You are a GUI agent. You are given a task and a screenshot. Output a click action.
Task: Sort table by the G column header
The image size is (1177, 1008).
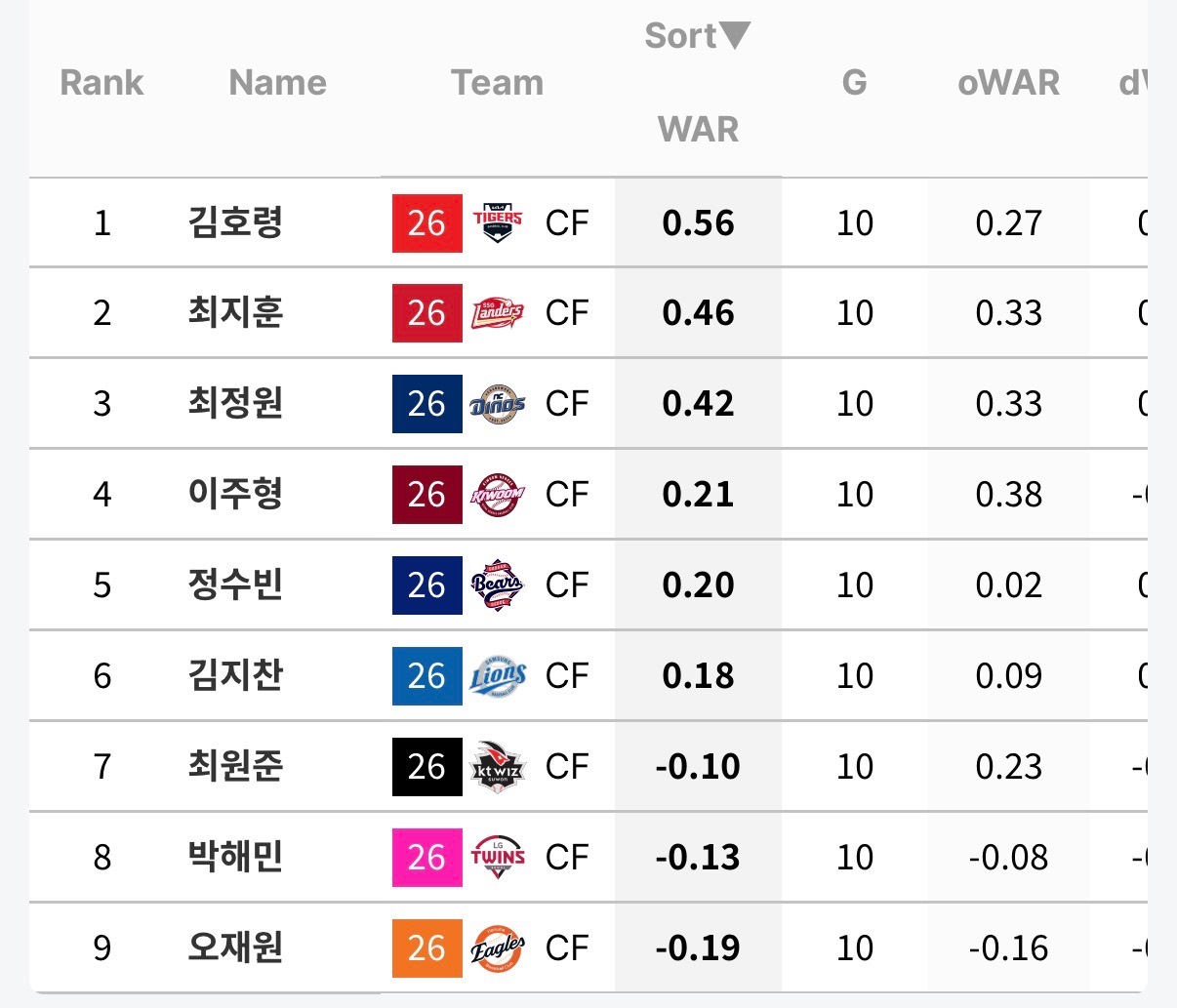[854, 83]
